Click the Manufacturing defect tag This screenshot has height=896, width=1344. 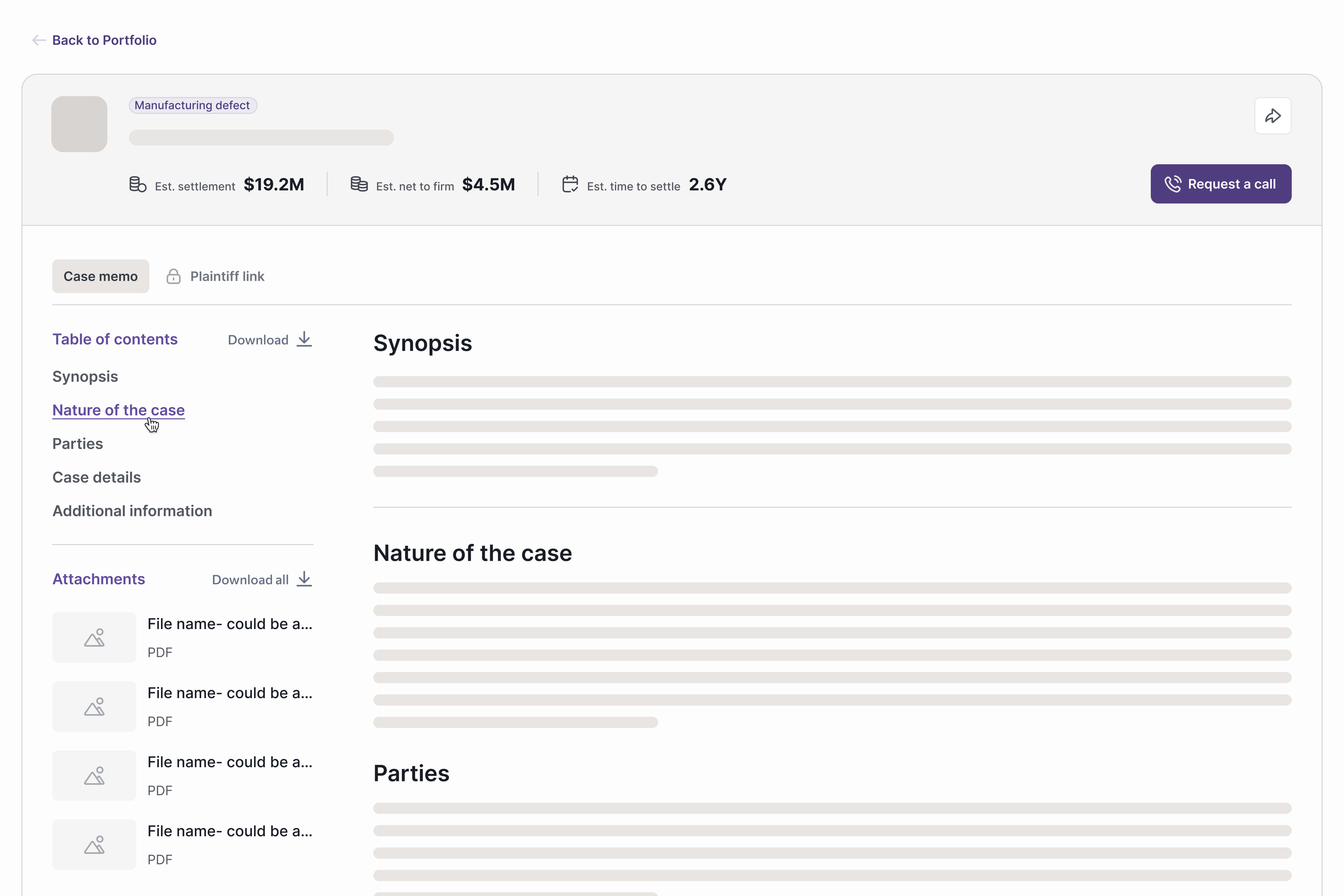point(192,106)
